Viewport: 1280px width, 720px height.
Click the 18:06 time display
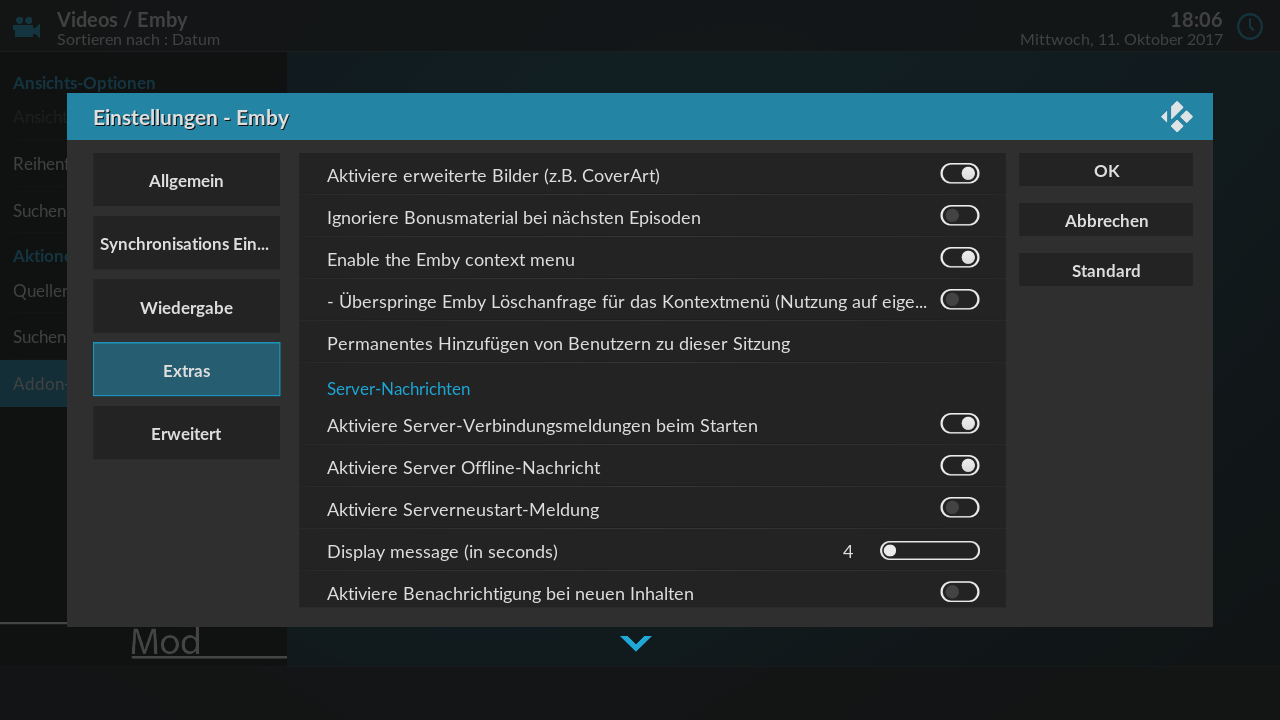1196,19
